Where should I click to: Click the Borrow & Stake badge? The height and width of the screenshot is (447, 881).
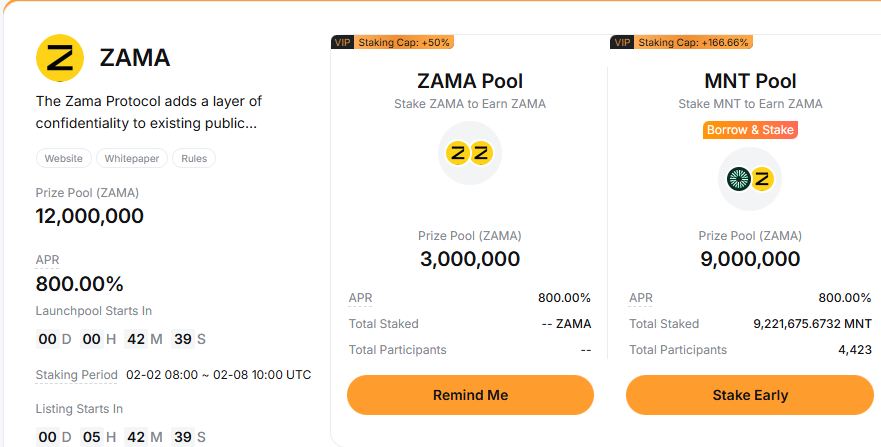(750, 130)
